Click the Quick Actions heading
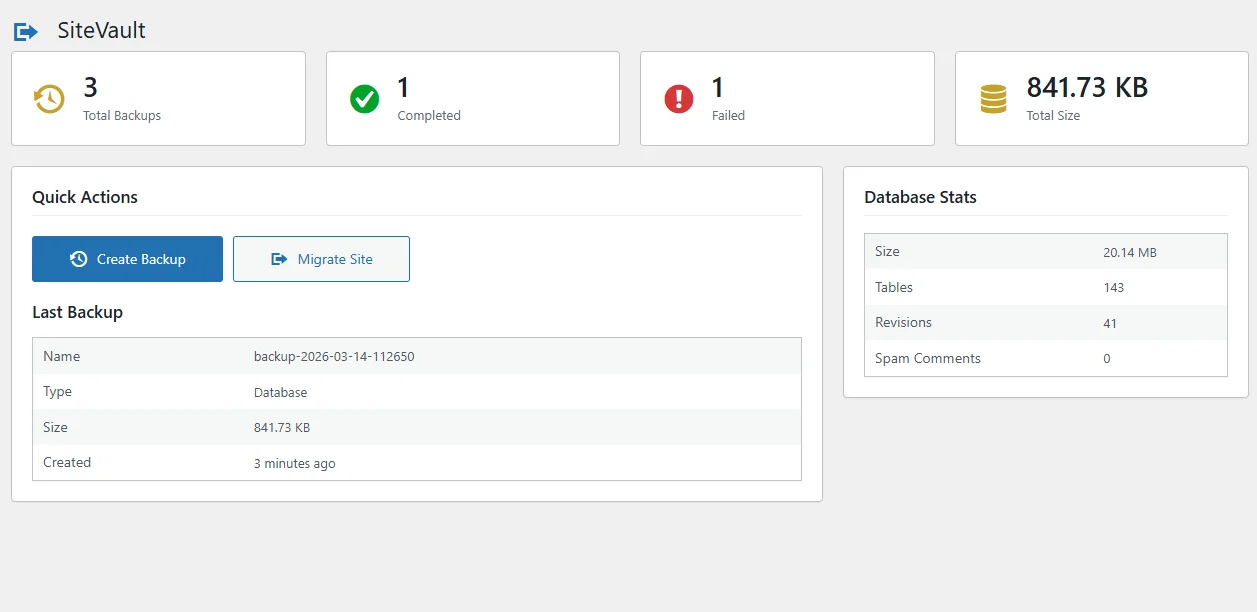Screen dimensions: 1257x612 (85, 197)
